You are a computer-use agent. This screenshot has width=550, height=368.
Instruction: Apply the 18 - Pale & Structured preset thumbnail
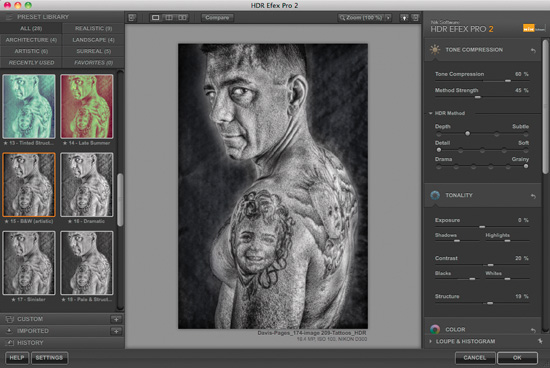[x=87, y=263]
